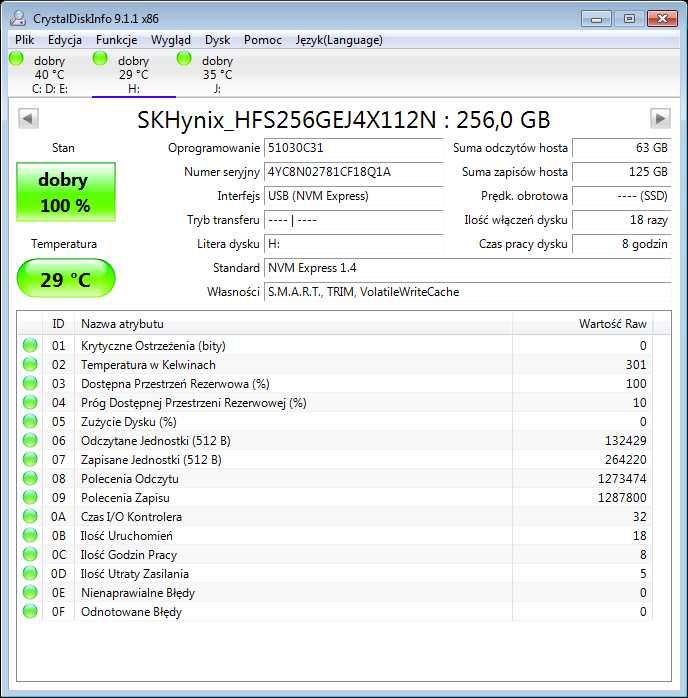688x698 pixels.
Task: Click status icon for Temperatura w Kelwinach row
Action: 30,365
